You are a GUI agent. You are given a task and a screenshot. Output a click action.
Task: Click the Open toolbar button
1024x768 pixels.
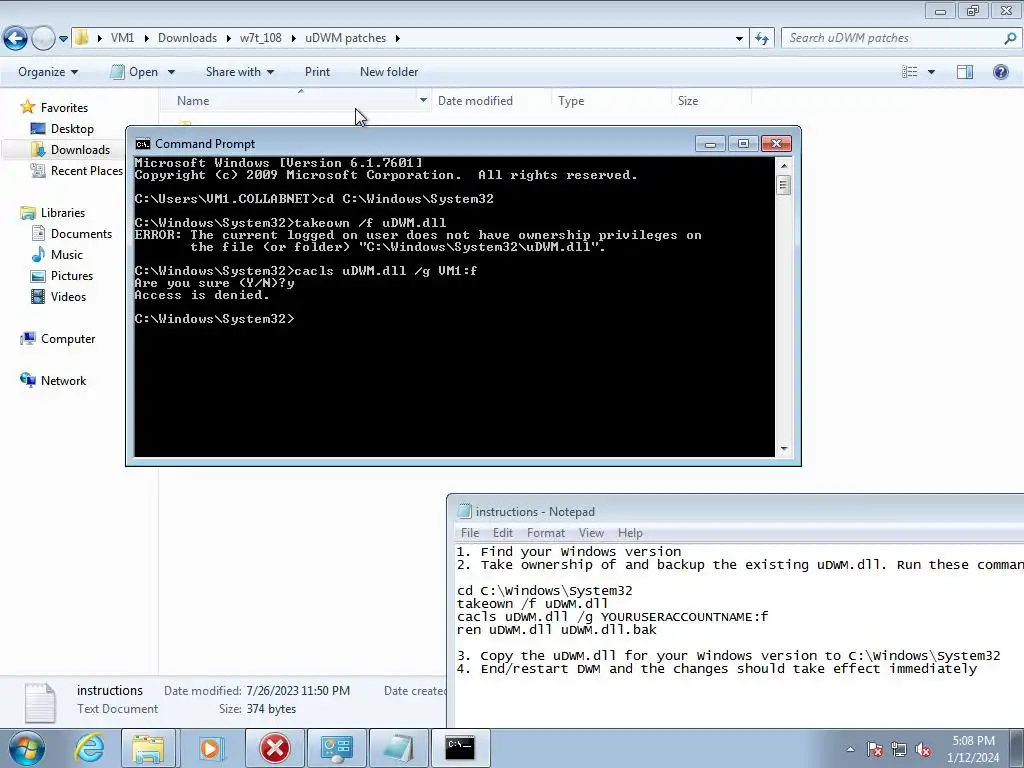[x=135, y=72]
